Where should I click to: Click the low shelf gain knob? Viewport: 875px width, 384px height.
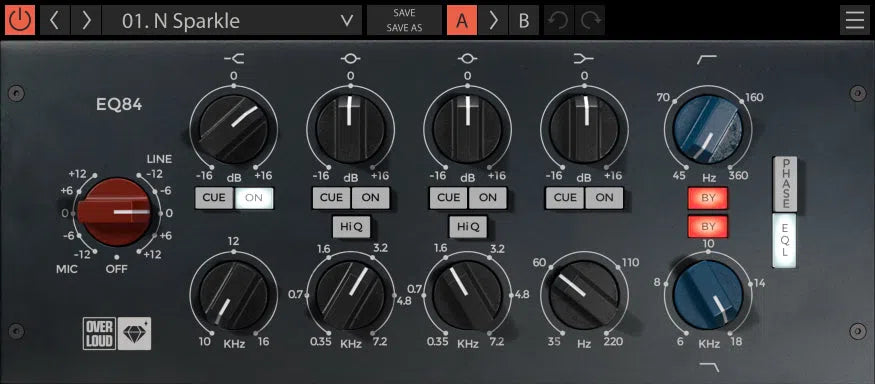point(584,129)
